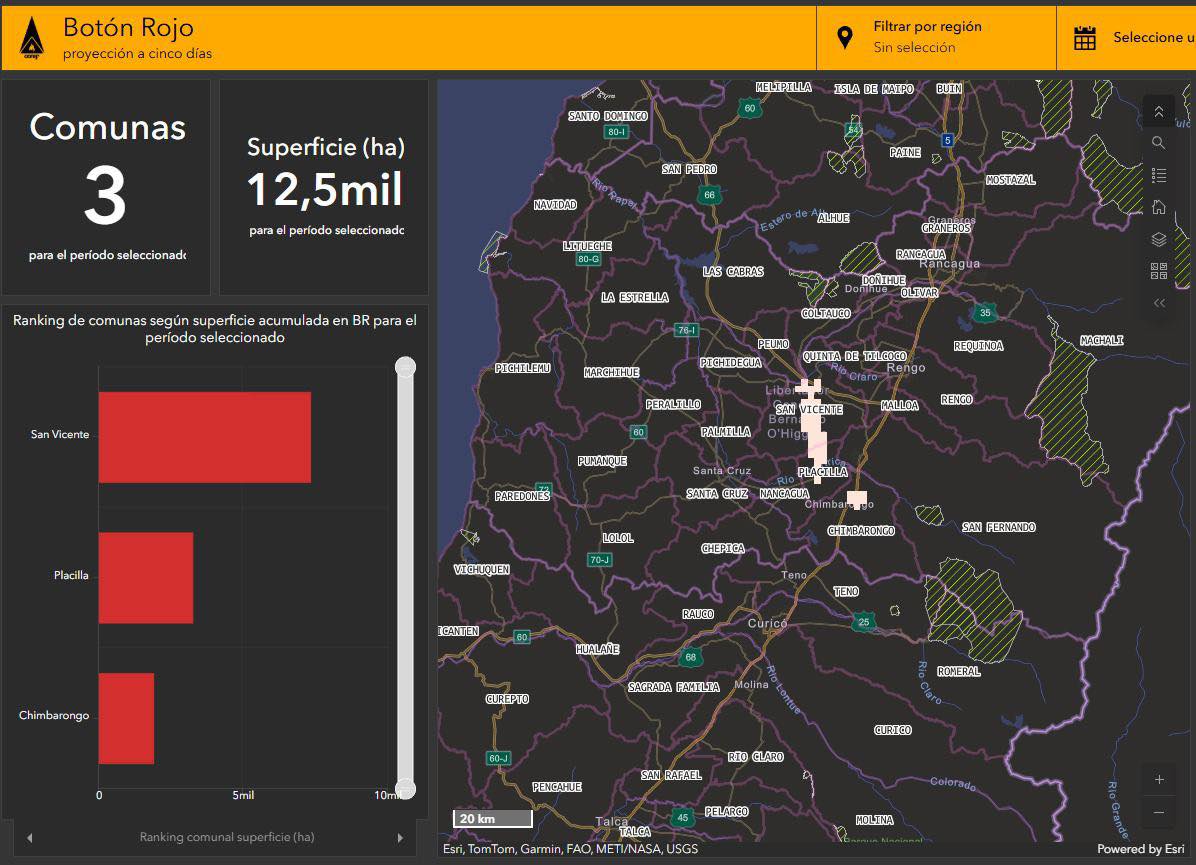Reset map to home extent

1159,207
